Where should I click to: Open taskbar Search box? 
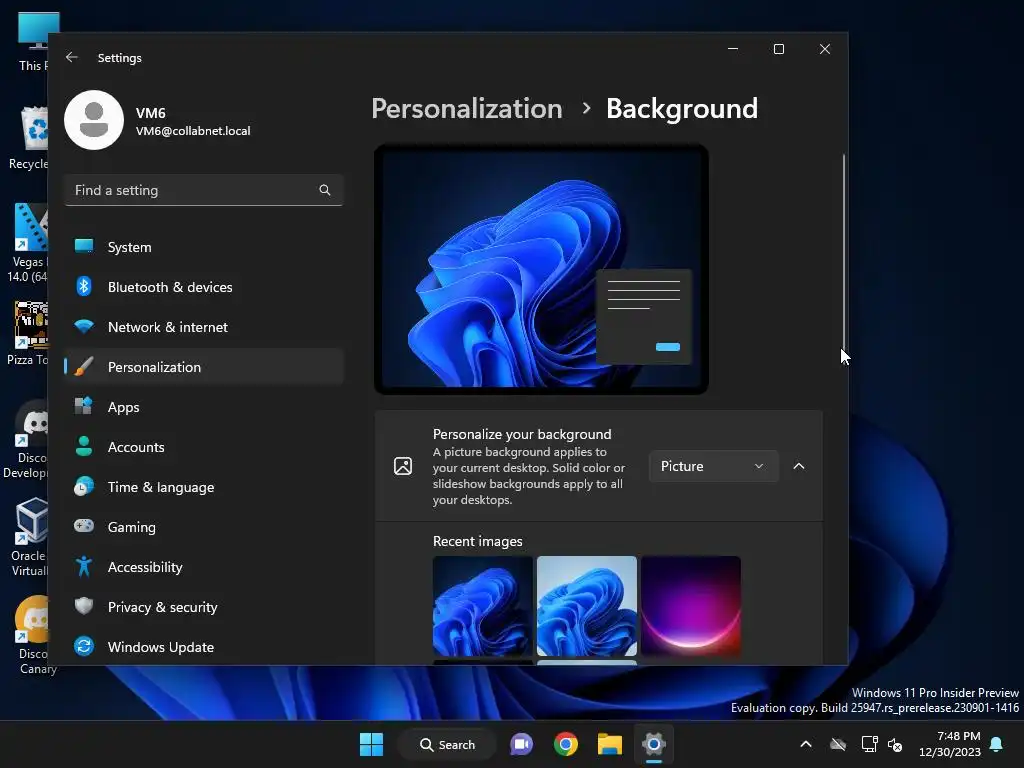click(447, 744)
